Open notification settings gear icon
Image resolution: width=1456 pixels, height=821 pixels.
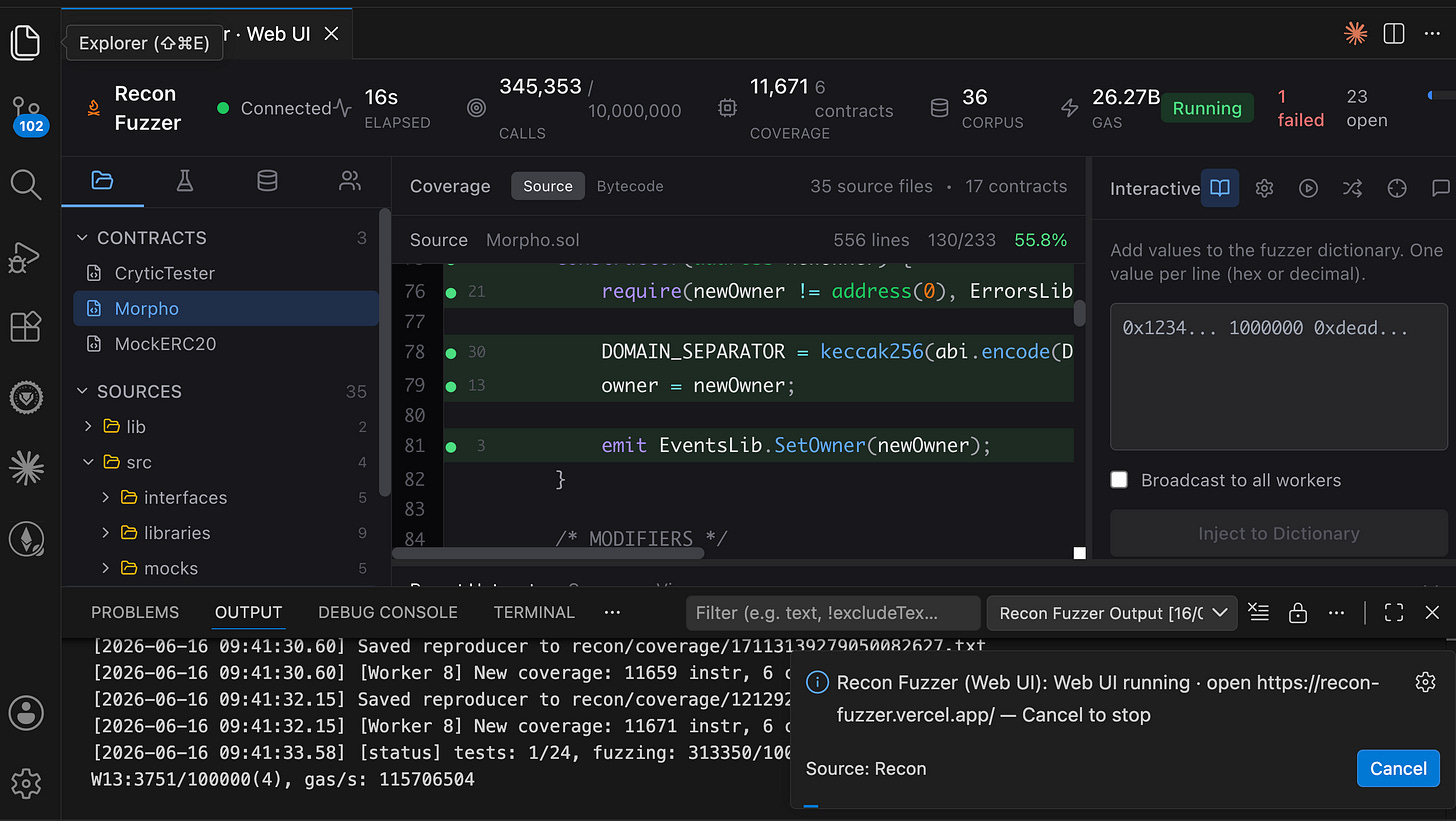(x=1426, y=682)
